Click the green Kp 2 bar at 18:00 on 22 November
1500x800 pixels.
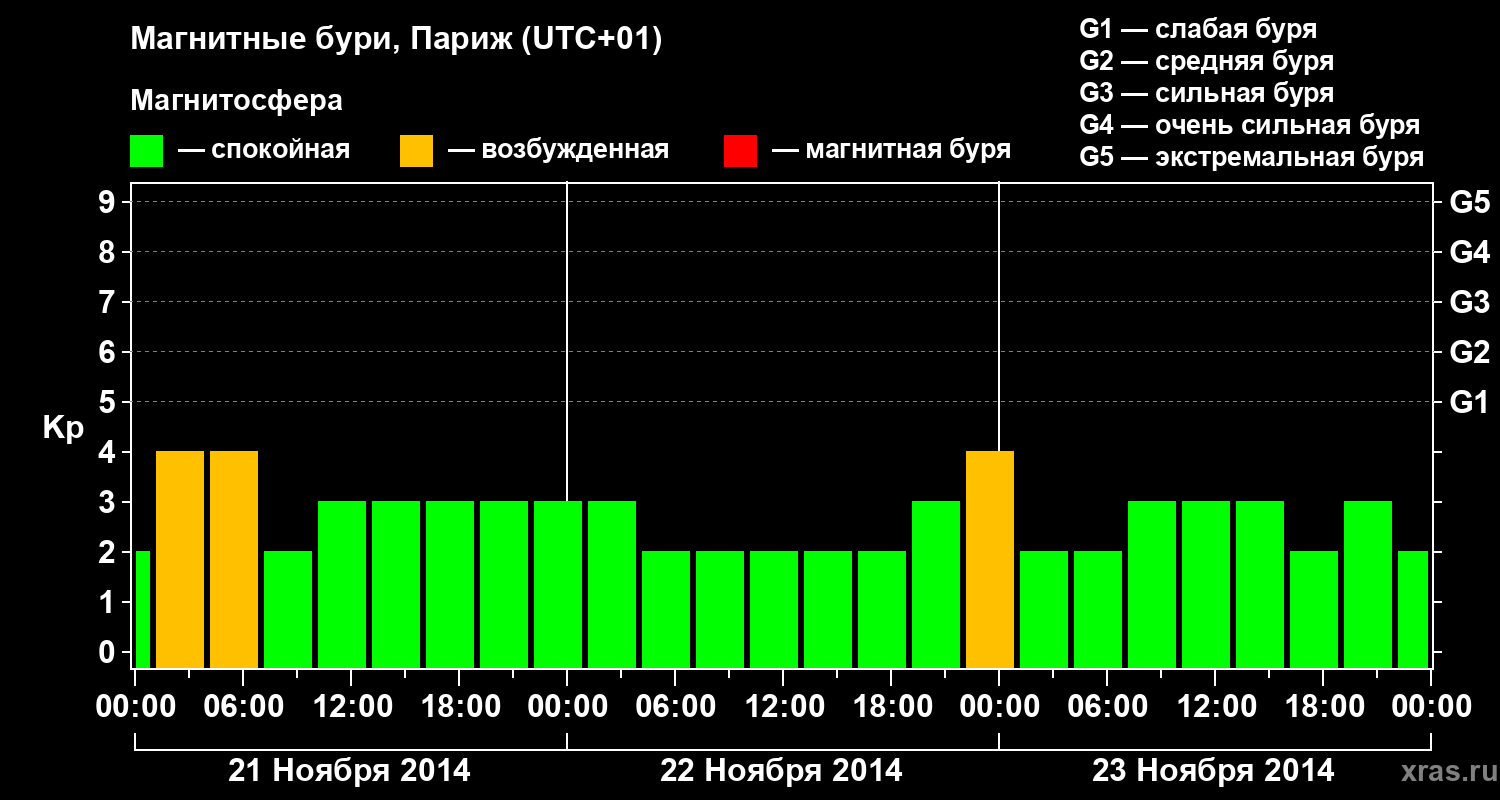click(882, 609)
